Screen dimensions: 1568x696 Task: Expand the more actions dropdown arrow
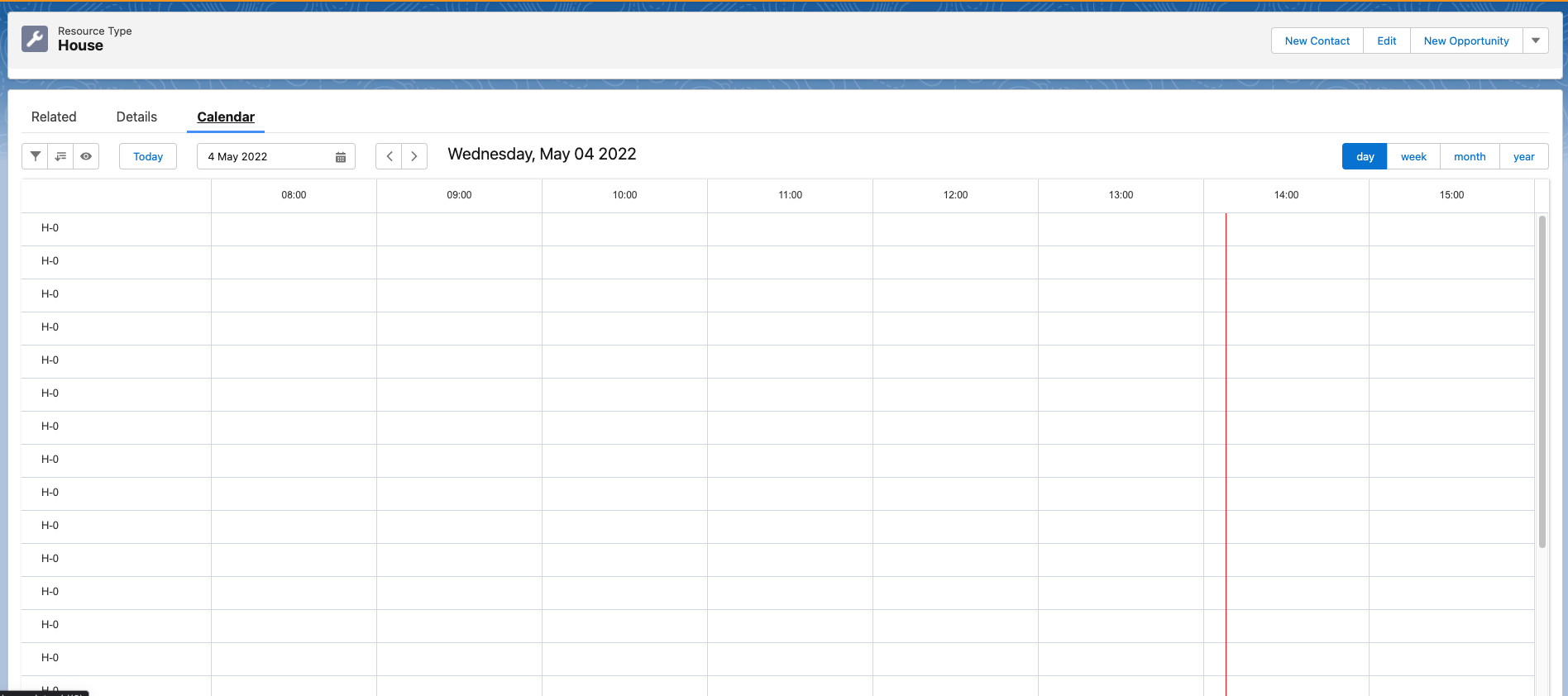point(1535,41)
